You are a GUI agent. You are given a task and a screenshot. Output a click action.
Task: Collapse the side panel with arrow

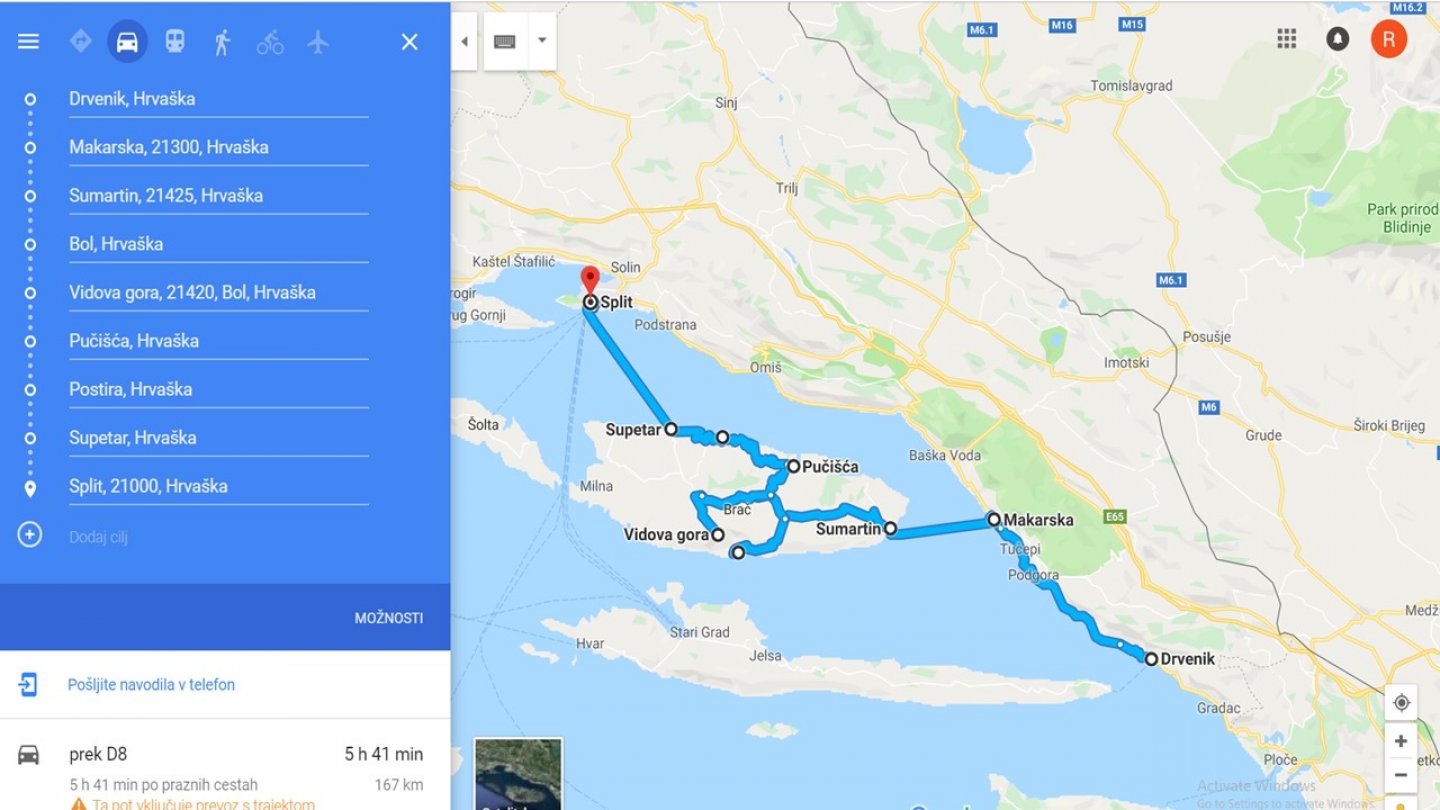464,41
